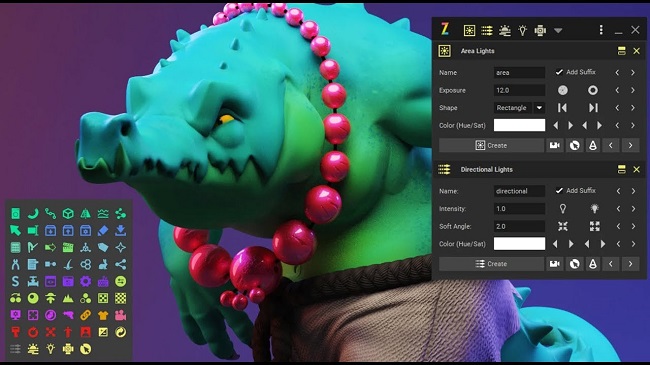Click right chevron on Exposure row
This screenshot has height=365, width=650.
[633, 90]
